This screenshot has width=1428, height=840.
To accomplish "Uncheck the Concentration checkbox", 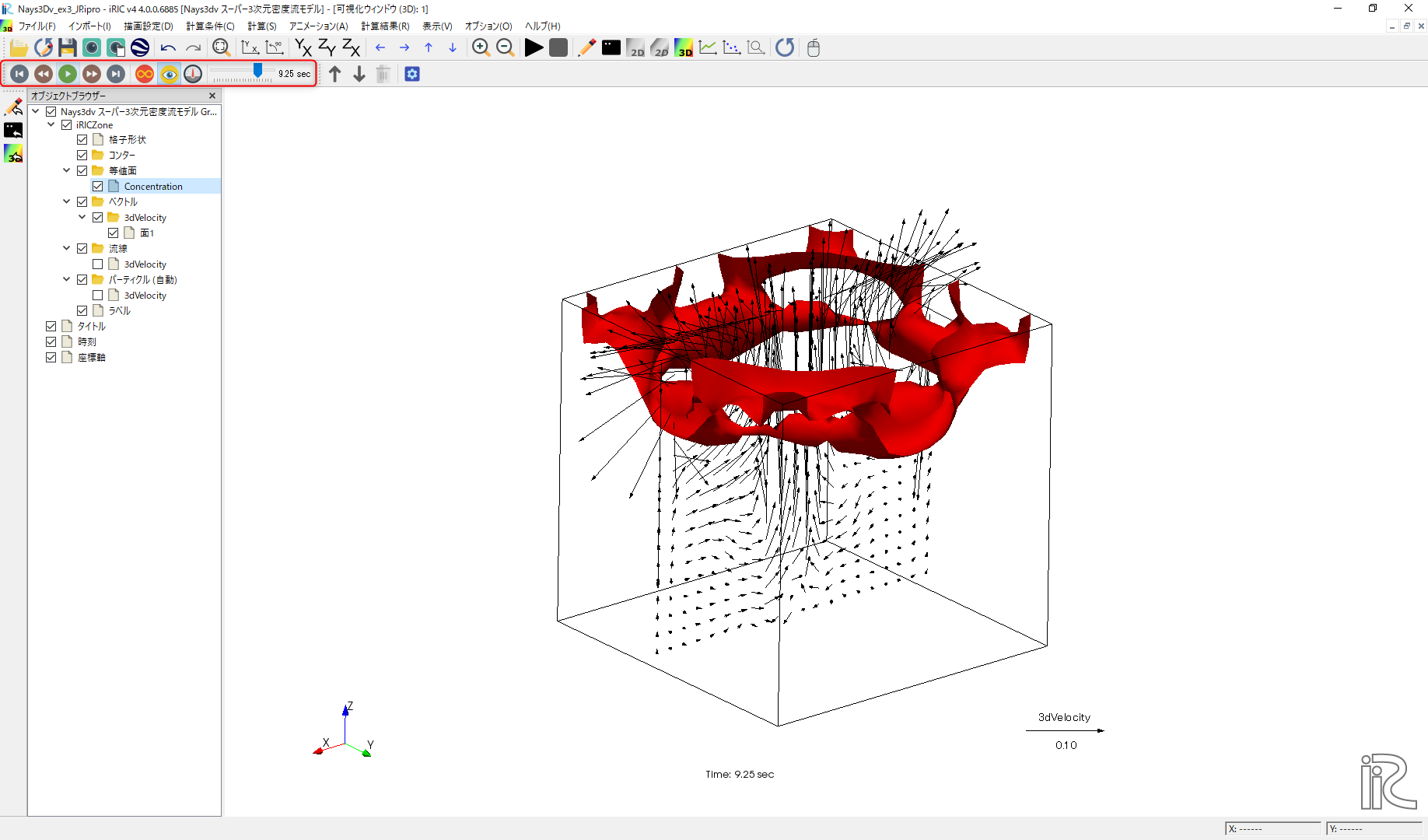I will 98,187.
